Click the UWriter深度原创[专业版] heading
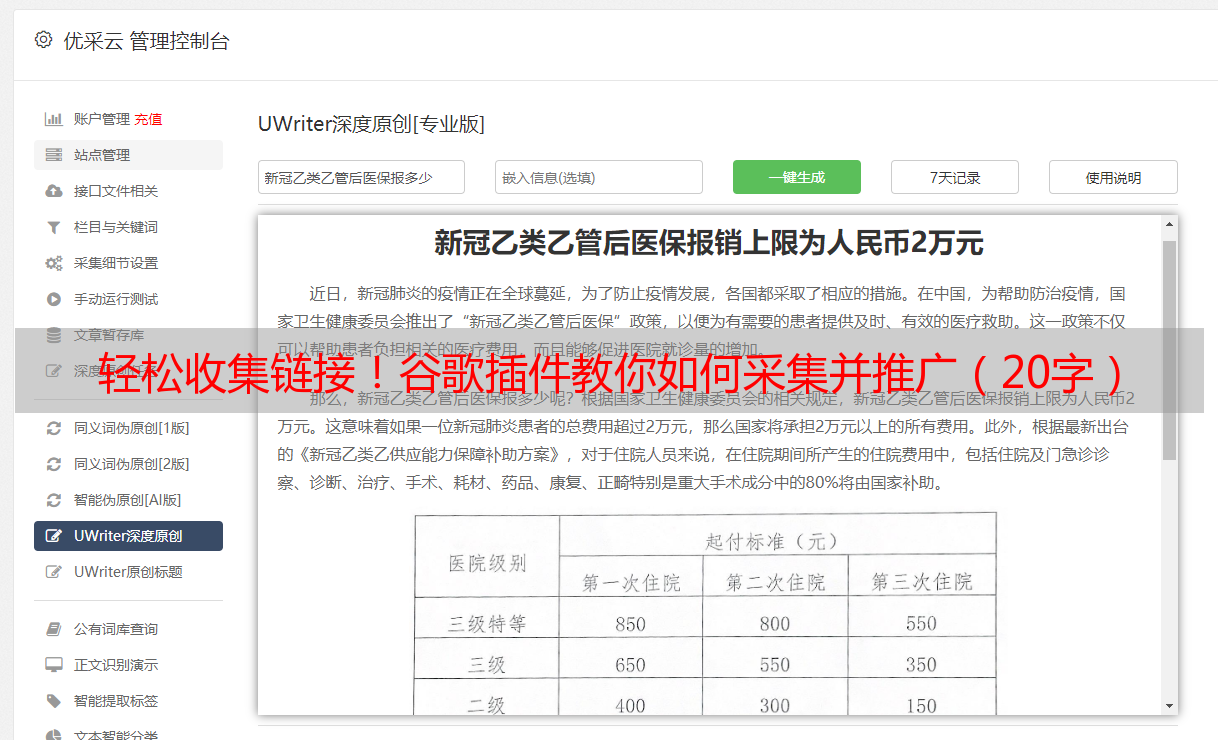Viewport: 1218px width, 740px height. pos(371,124)
